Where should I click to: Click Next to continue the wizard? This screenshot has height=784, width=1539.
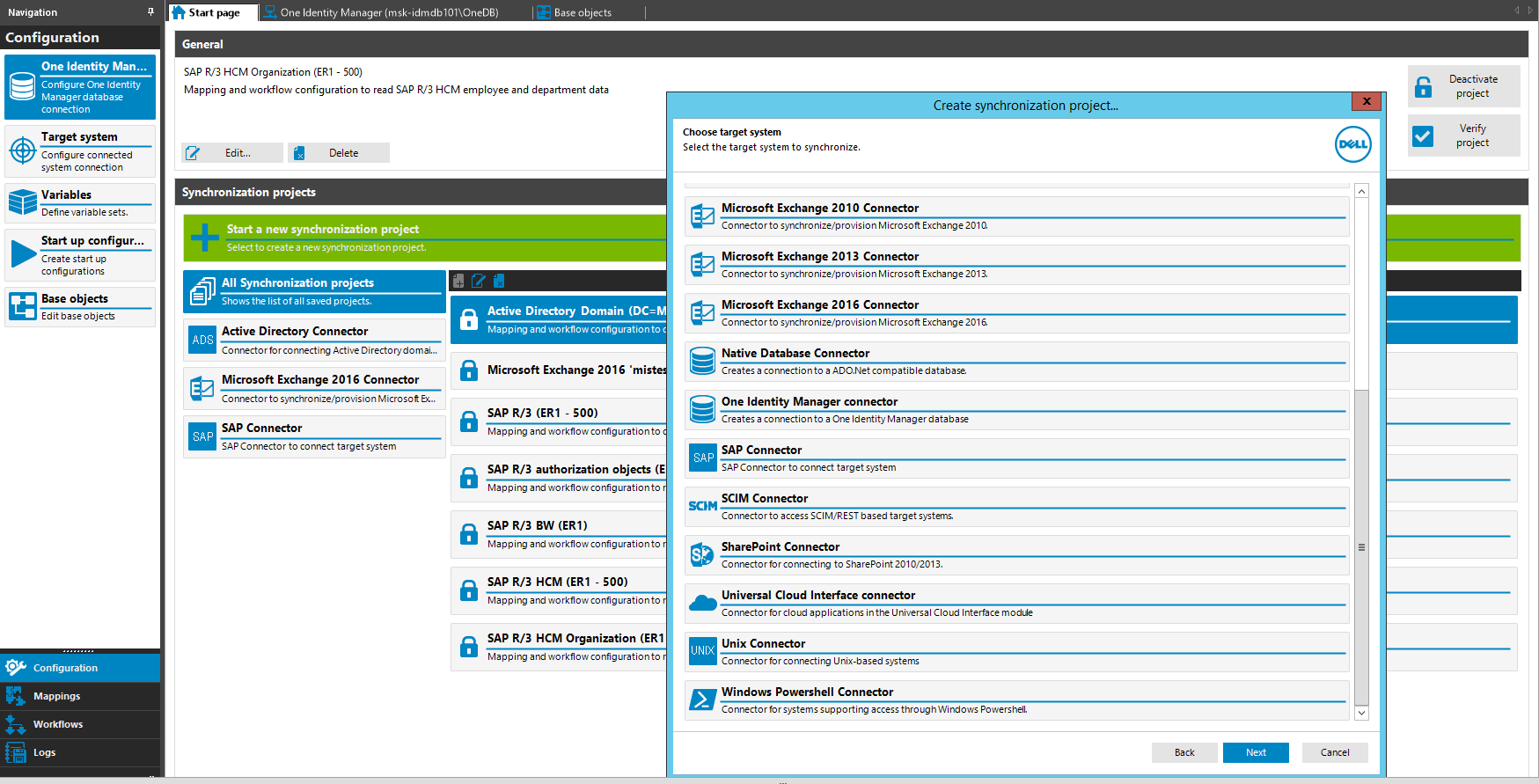(1256, 752)
